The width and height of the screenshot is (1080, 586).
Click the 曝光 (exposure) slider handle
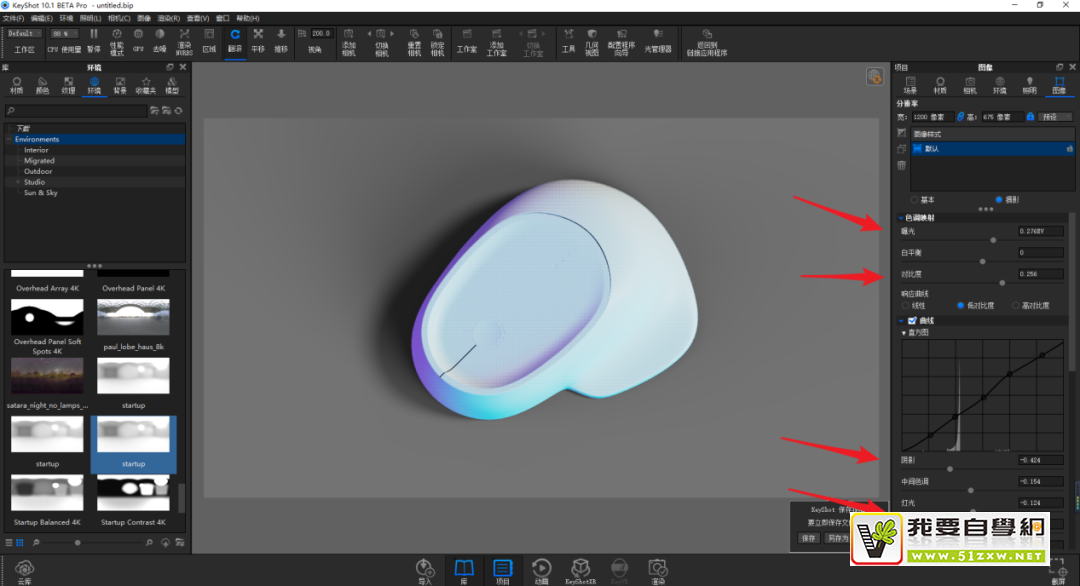click(x=993, y=240)
